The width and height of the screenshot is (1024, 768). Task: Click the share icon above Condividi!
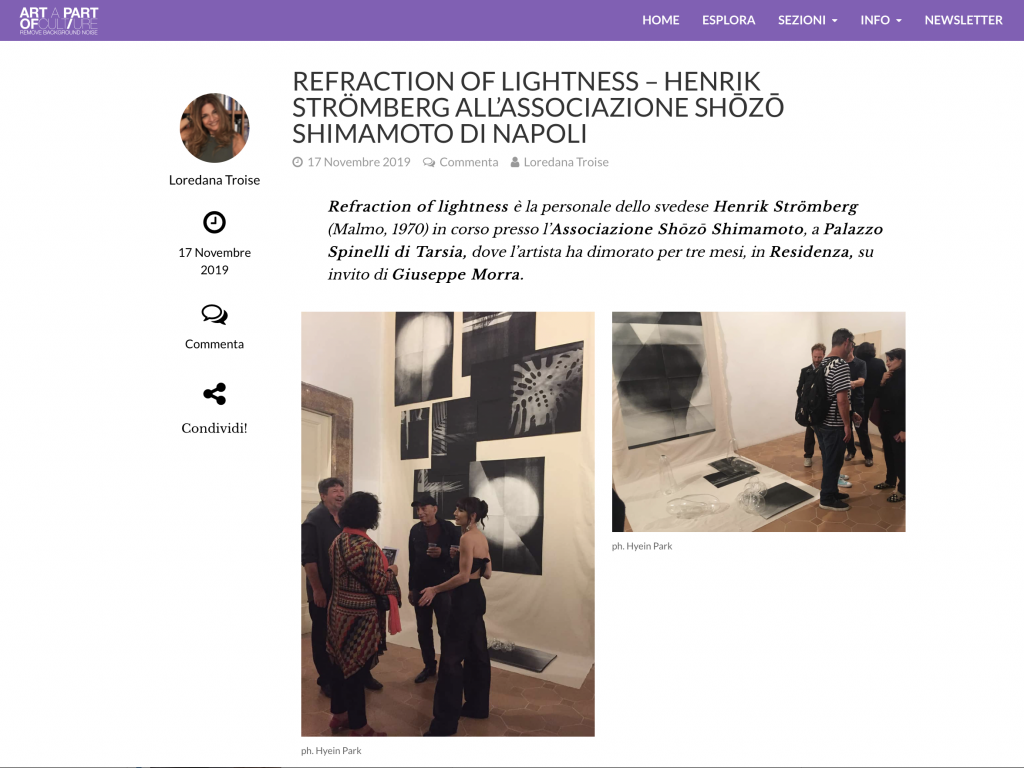(x=214, y=394)
